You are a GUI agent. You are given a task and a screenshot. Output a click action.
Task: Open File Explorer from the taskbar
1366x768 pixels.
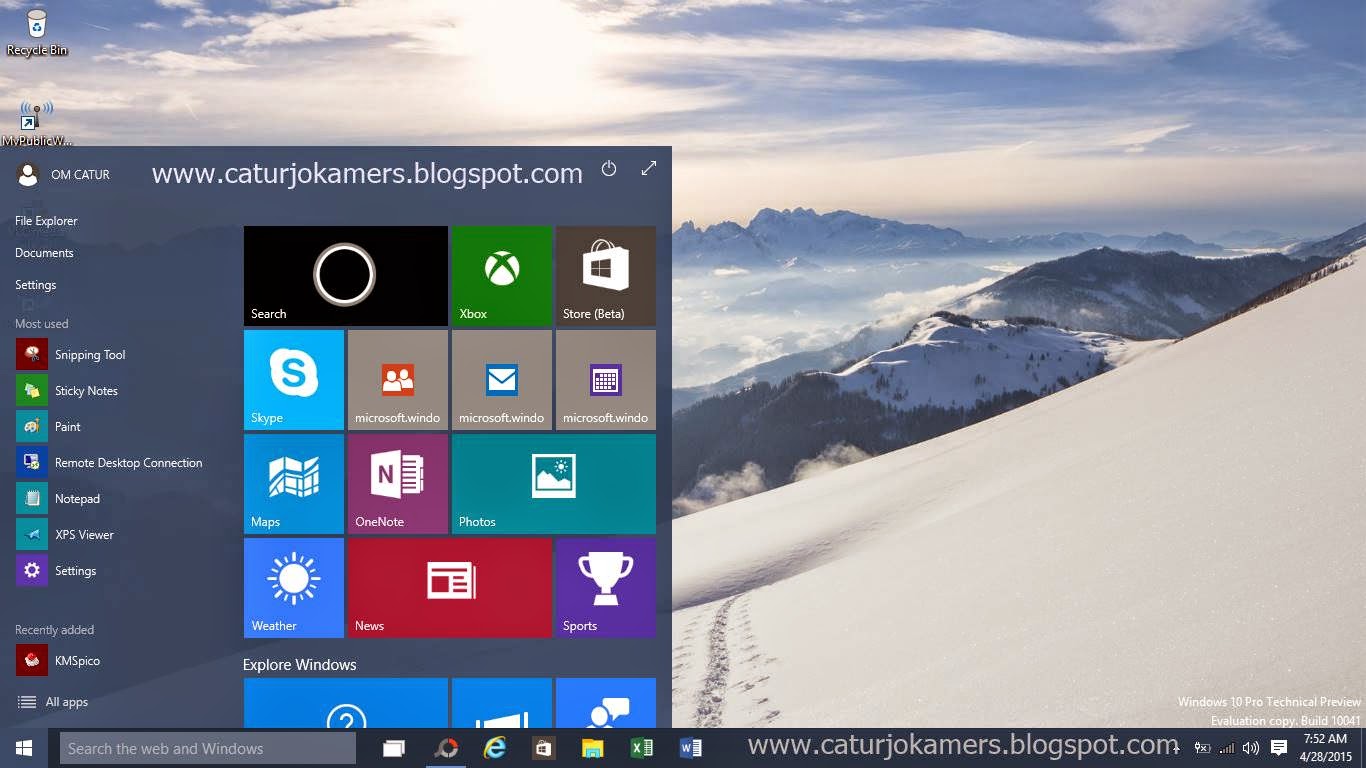click(x=593, y=748)
